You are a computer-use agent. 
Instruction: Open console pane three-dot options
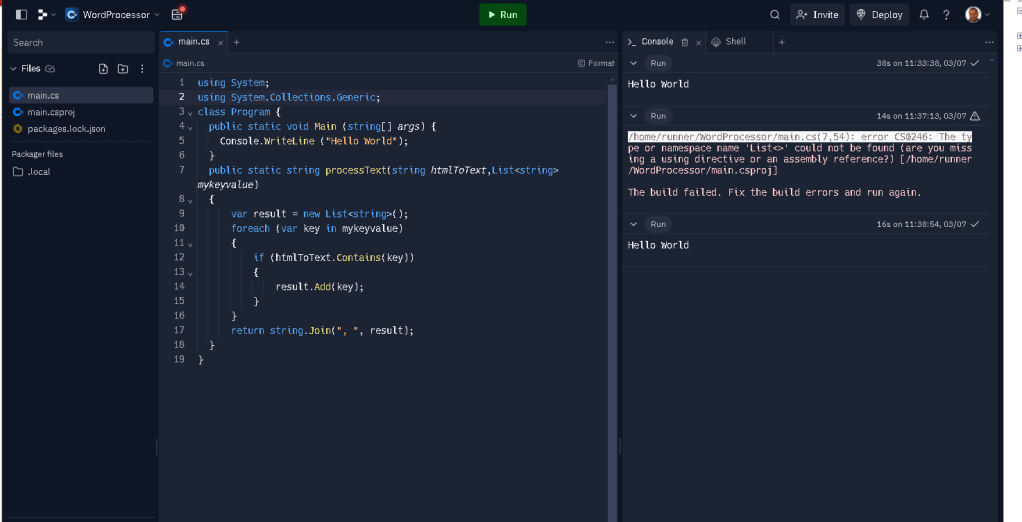click(x=989, y=42)
